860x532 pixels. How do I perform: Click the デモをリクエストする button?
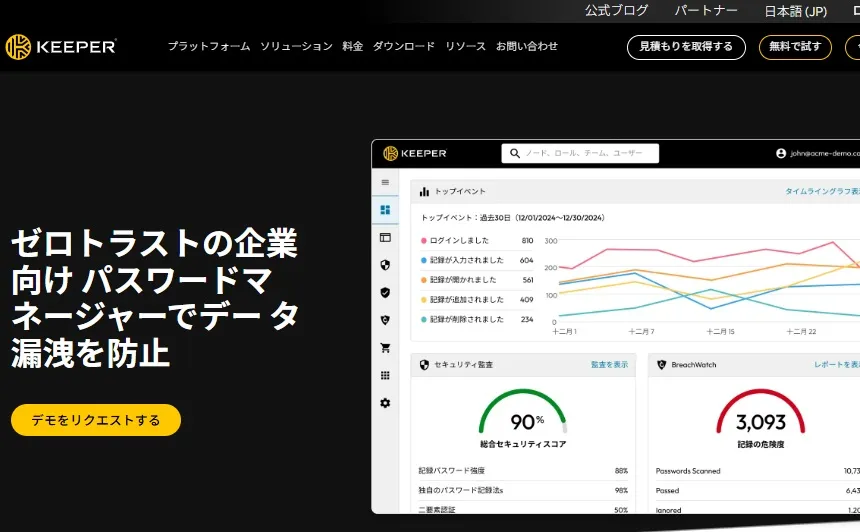pos(96,420)
